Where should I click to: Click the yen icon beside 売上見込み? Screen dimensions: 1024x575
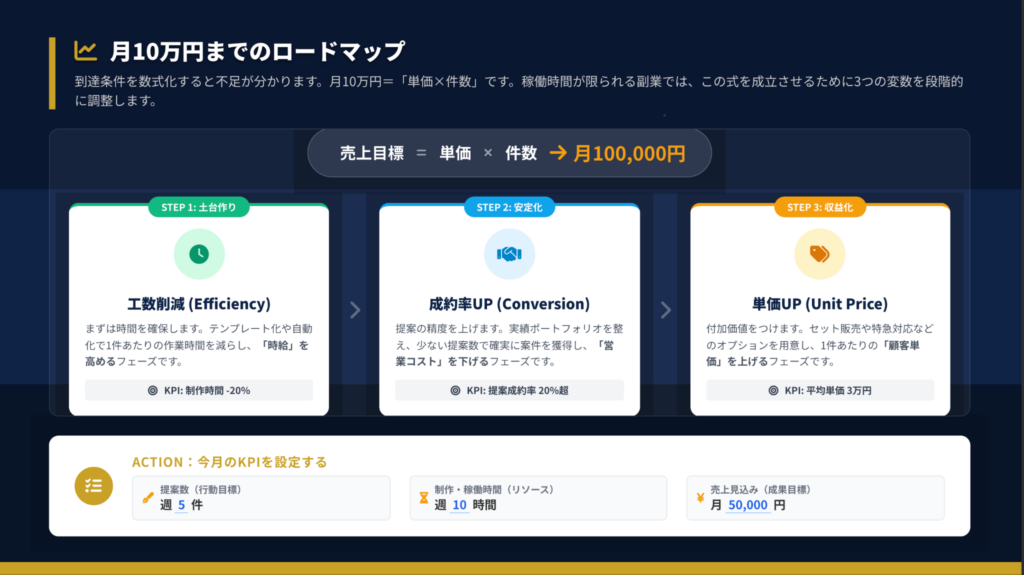click(x=700, y=496)
